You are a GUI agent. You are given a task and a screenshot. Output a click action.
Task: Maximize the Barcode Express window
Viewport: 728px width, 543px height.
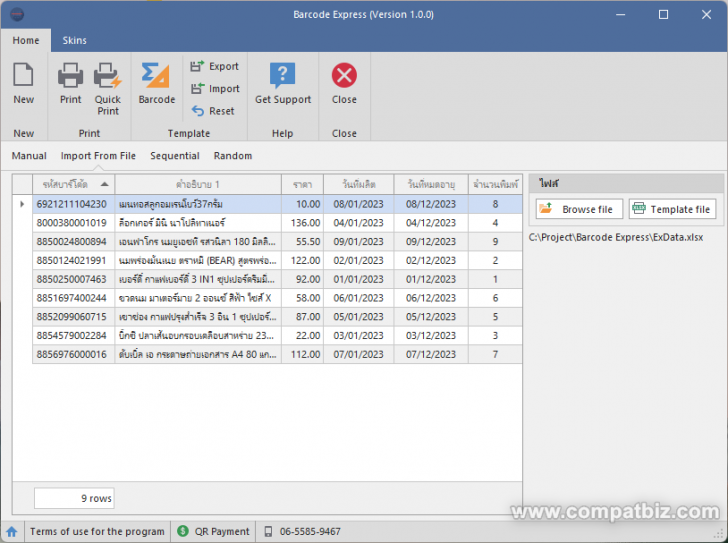pyautogui.click(x=663, y=14)
